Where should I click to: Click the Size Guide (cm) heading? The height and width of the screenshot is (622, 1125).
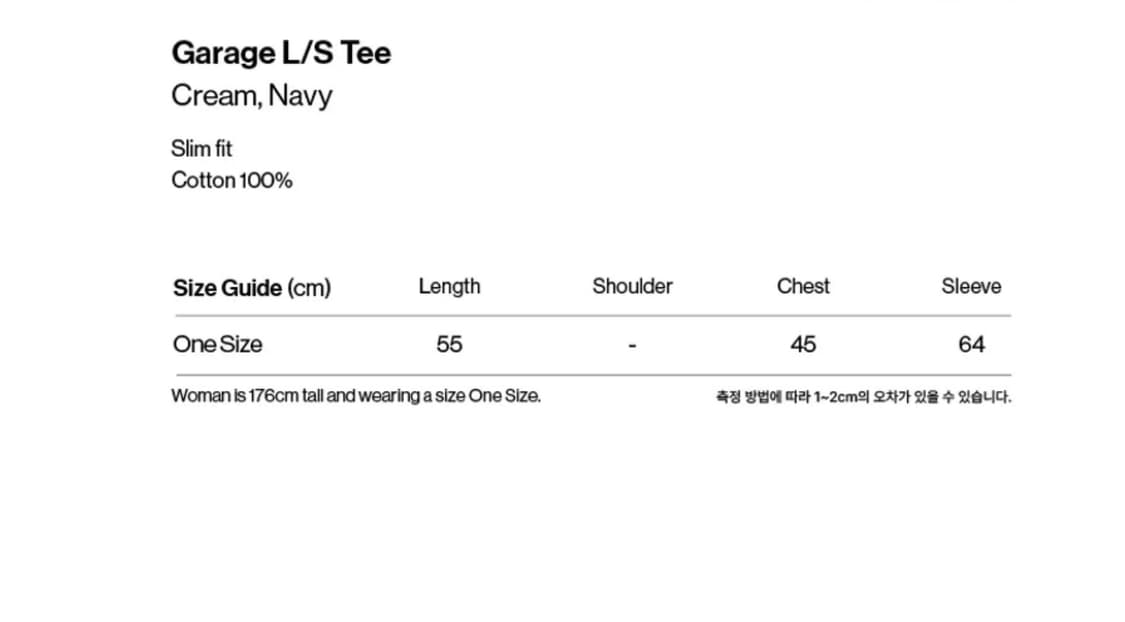252,288
